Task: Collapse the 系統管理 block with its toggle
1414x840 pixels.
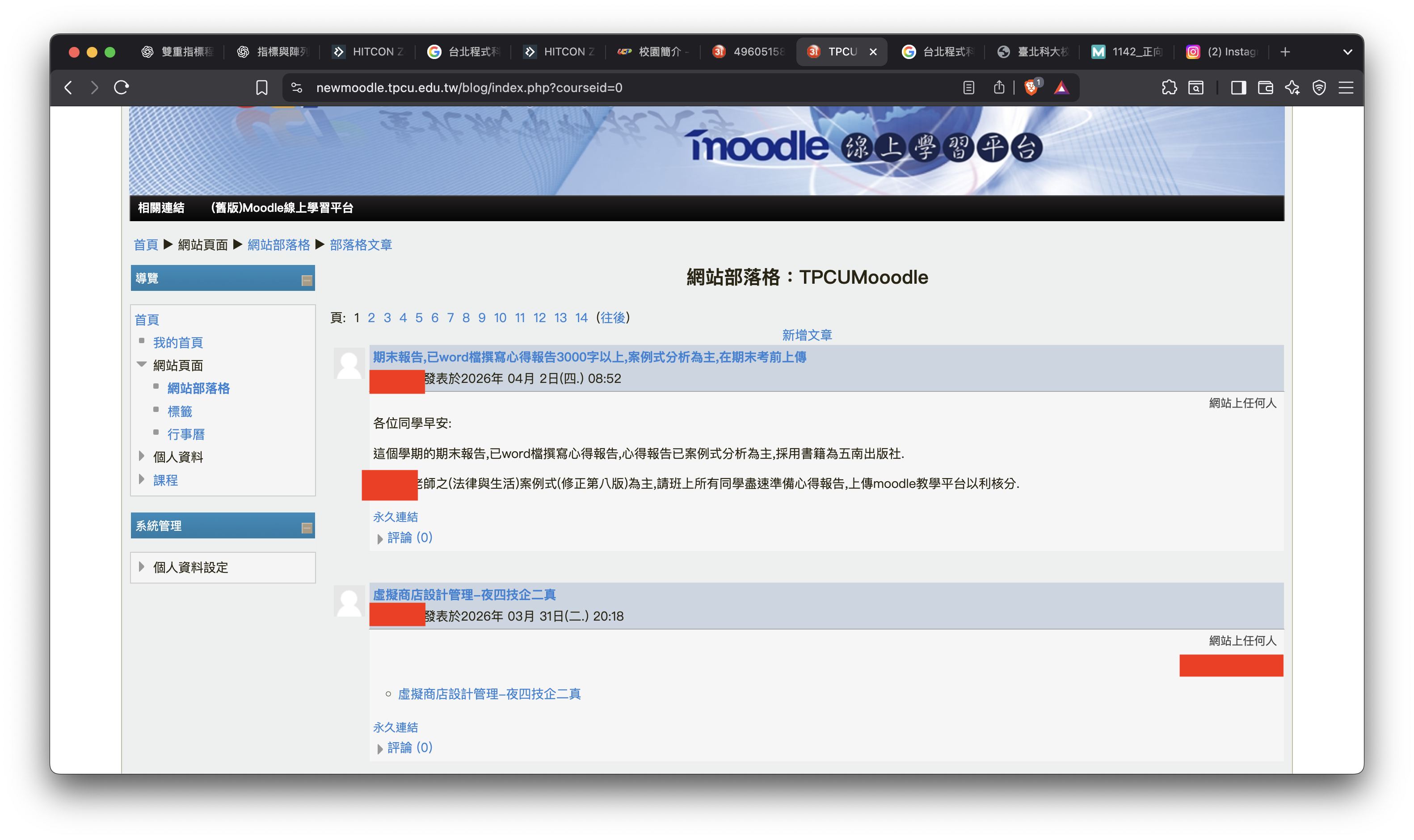Action: (307, 528)
